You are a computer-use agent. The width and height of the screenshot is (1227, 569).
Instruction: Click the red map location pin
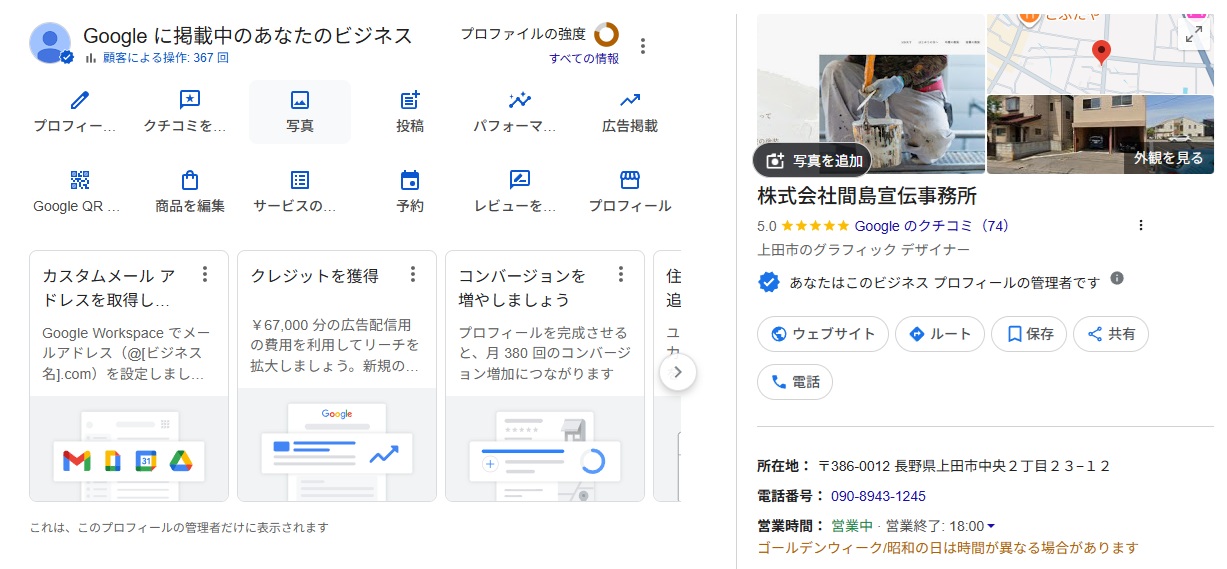(x=1101, y=52)
